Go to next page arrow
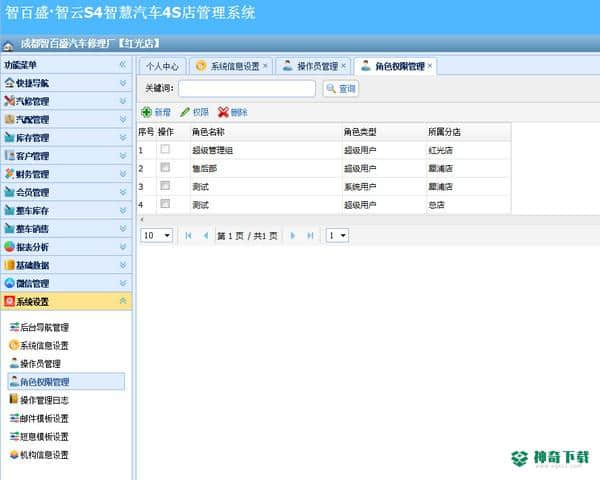 [x=293, y=235]
